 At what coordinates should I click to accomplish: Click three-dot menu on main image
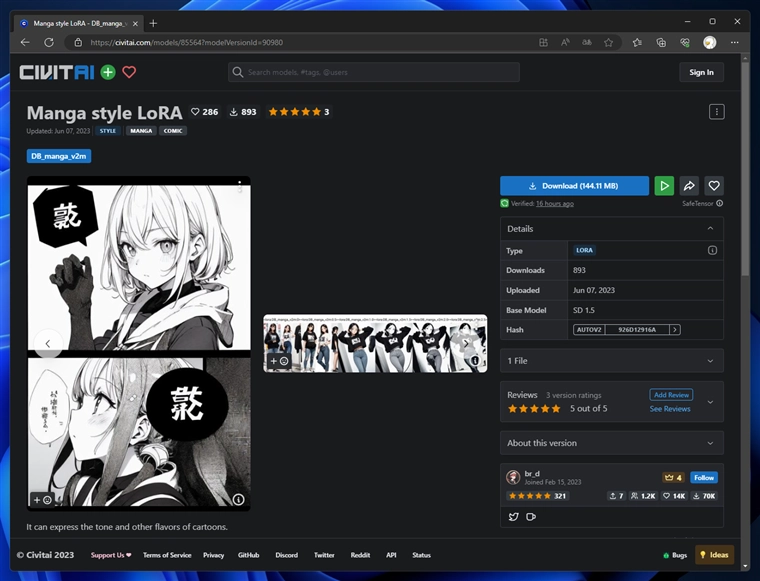[240, 187]
